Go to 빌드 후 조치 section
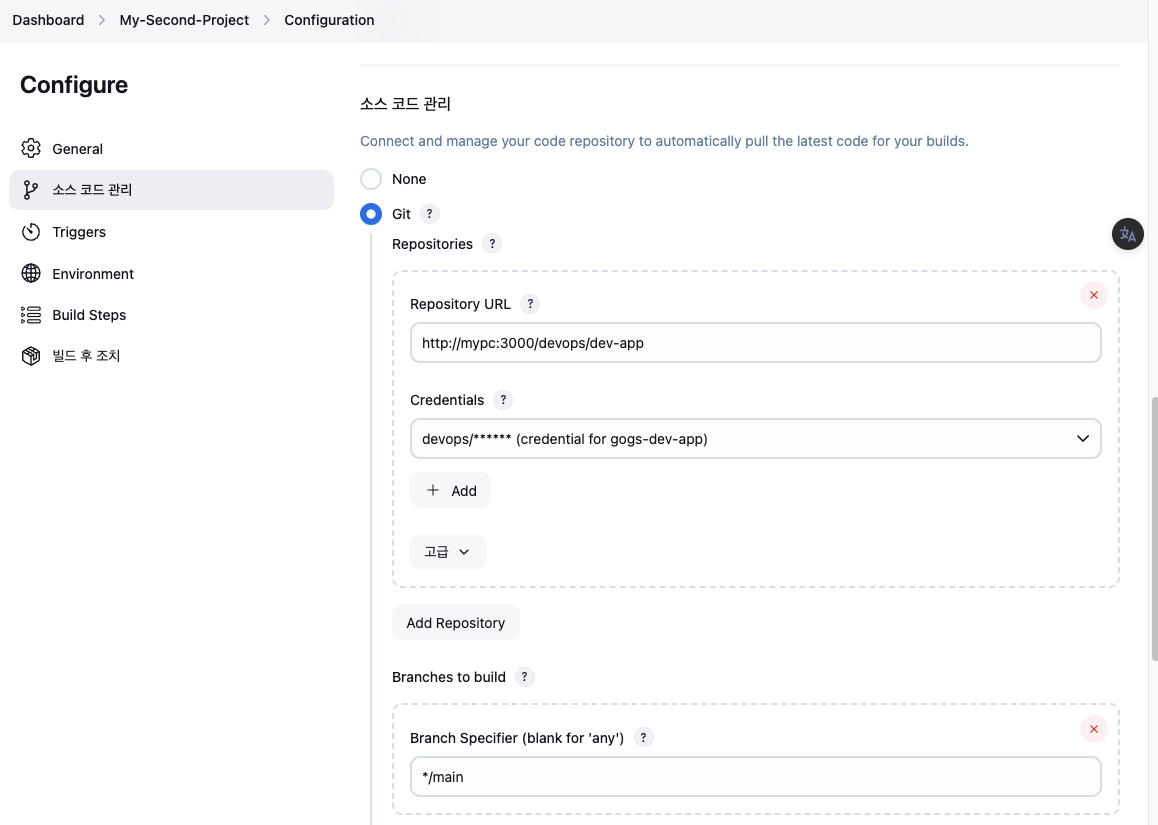 tap(86, 356)
